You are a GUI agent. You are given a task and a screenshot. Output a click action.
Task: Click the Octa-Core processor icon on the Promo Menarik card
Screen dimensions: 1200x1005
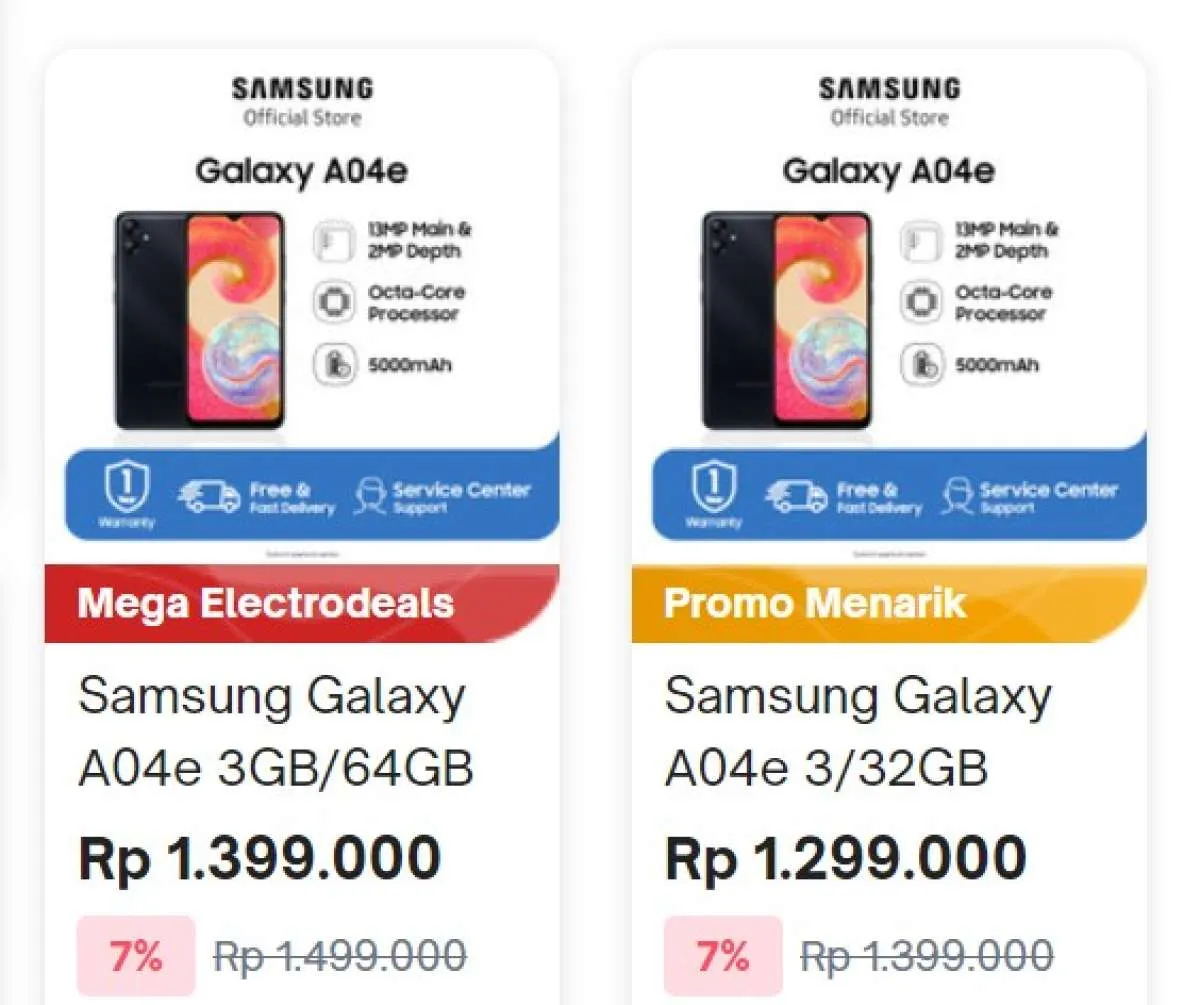tap(919, 302)
